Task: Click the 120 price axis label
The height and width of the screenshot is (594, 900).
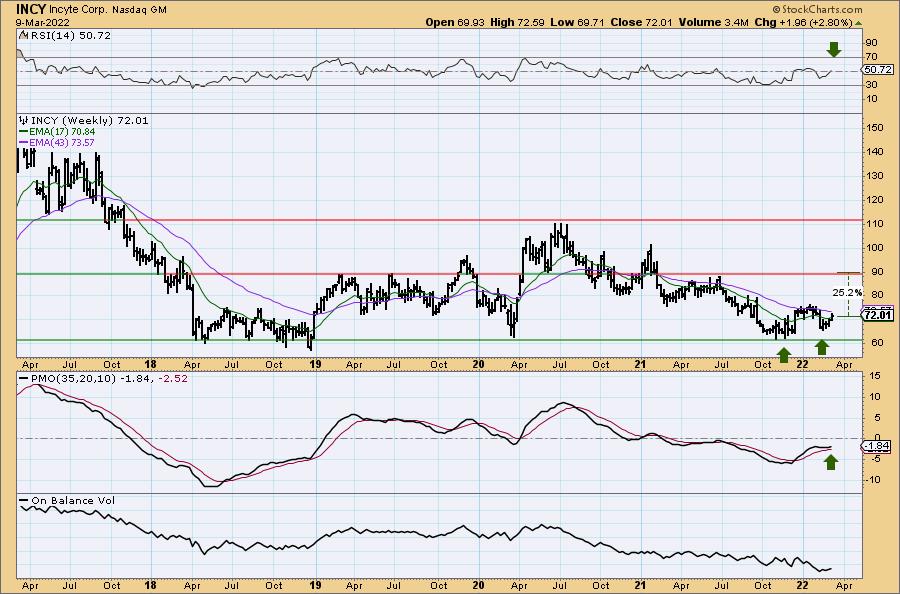Action: (876, 200)
